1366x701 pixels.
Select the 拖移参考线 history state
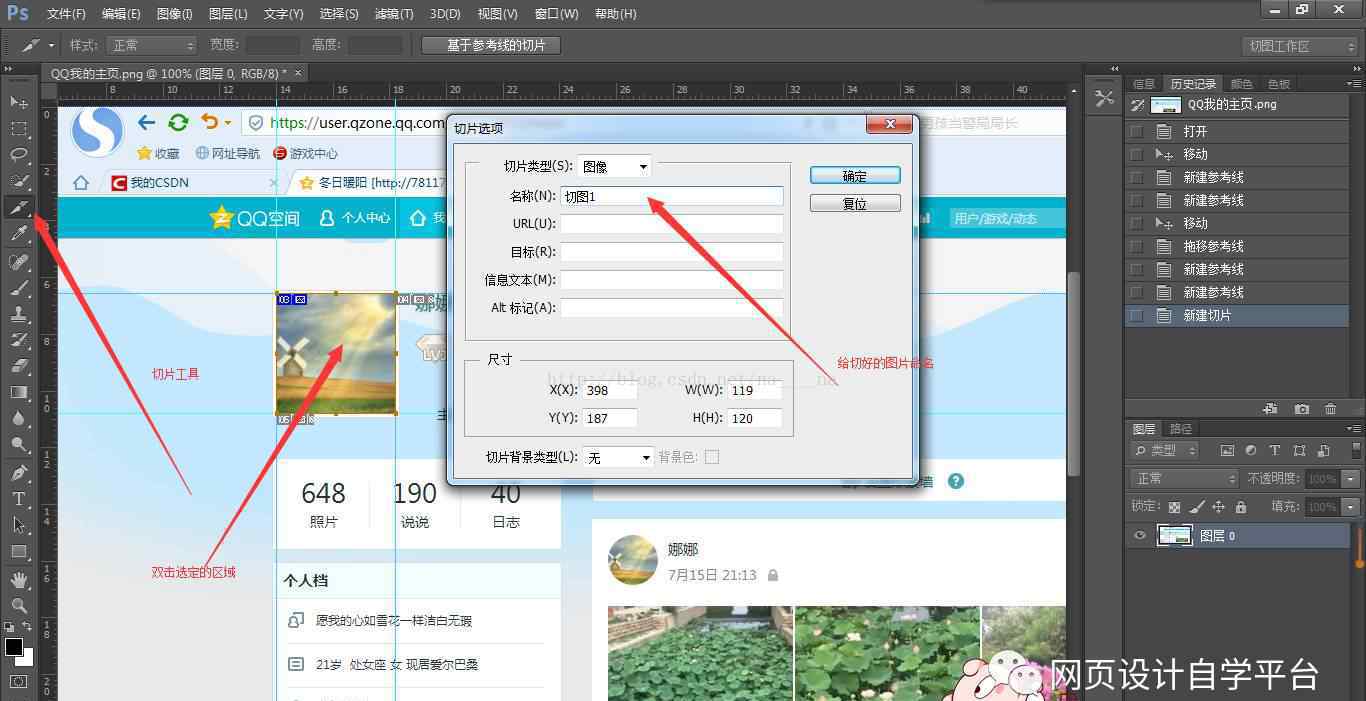click(x=1238, y=246)
